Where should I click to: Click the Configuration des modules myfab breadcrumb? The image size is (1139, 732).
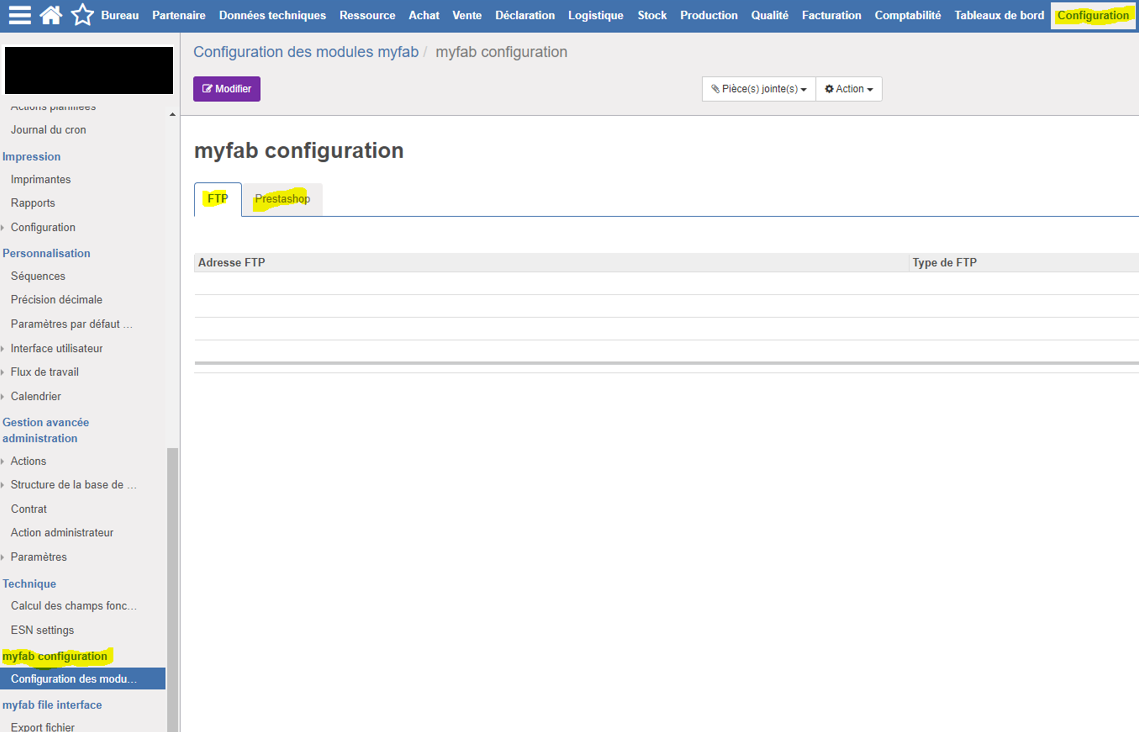pyautogui.click(x=305, y=52)
